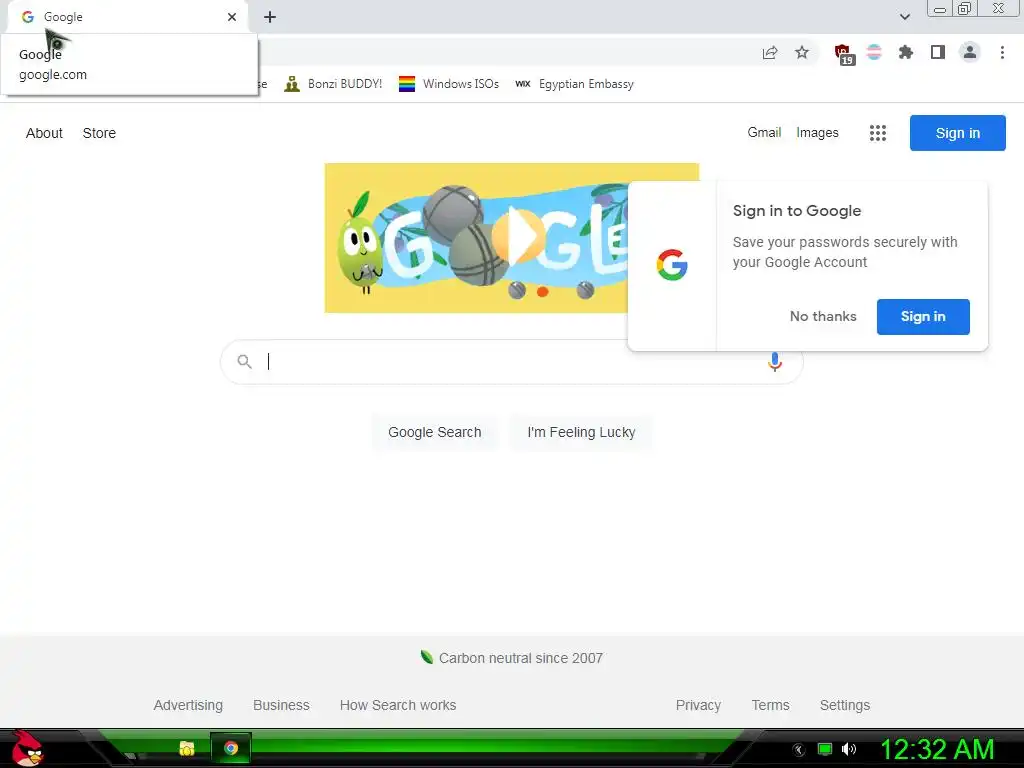The width and height of the screenshot is (1024, 768).
Task: Open a new tab with the plus button
Action: pos(270,17)
